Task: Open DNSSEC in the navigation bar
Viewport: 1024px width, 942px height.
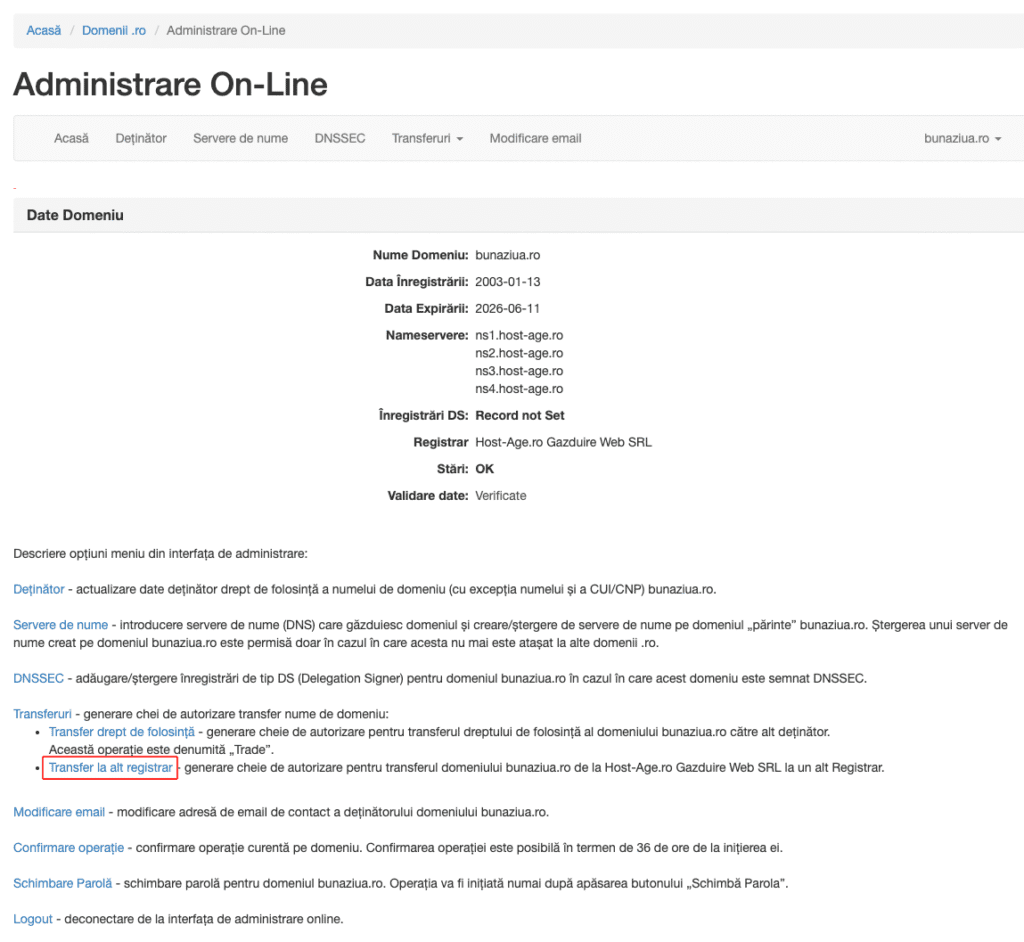Action: 340,138
